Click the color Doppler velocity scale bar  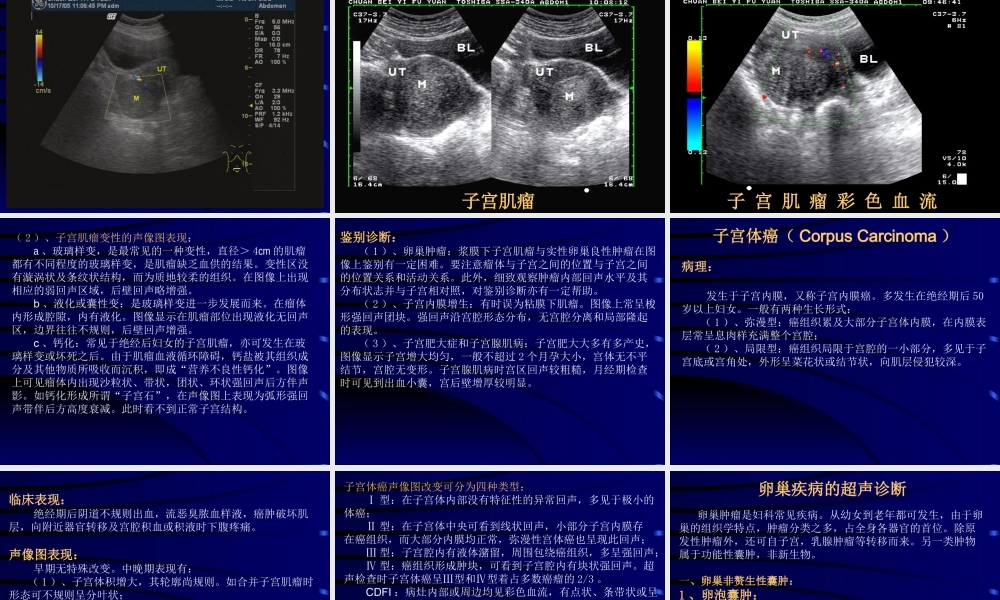[38, 55]
